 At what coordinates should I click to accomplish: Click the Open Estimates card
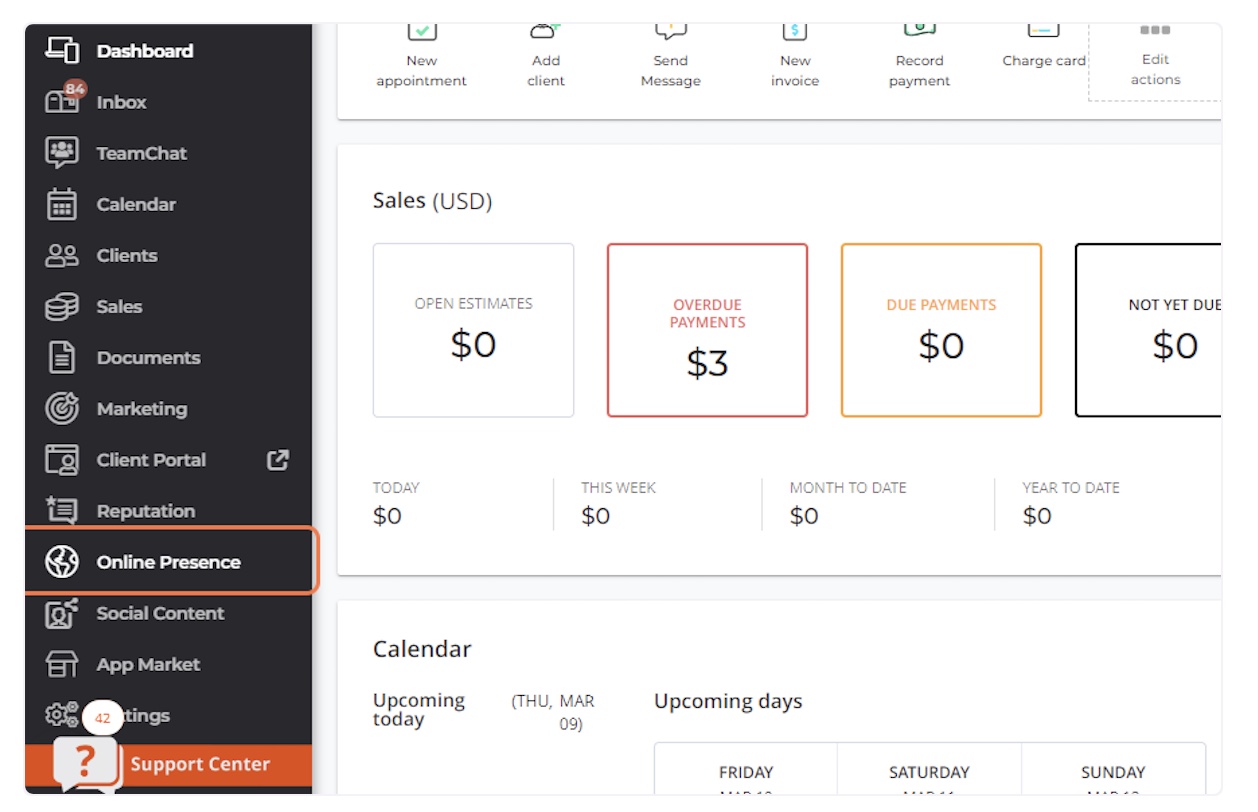click(473, 330)
